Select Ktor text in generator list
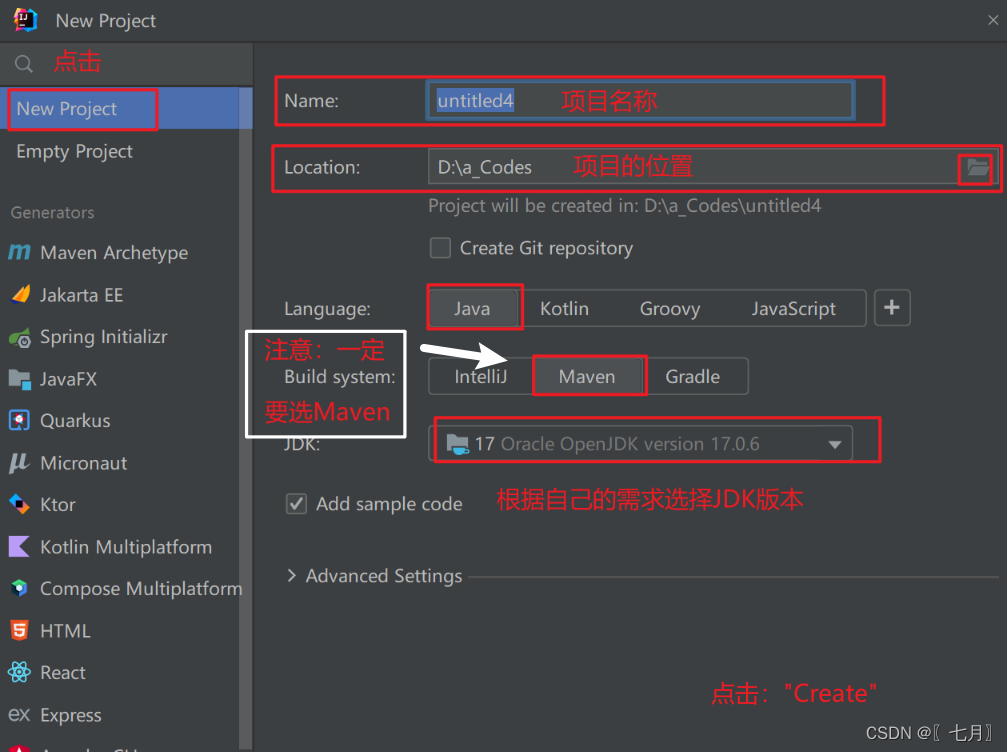1007x752 pixels. tap(58, 504)
